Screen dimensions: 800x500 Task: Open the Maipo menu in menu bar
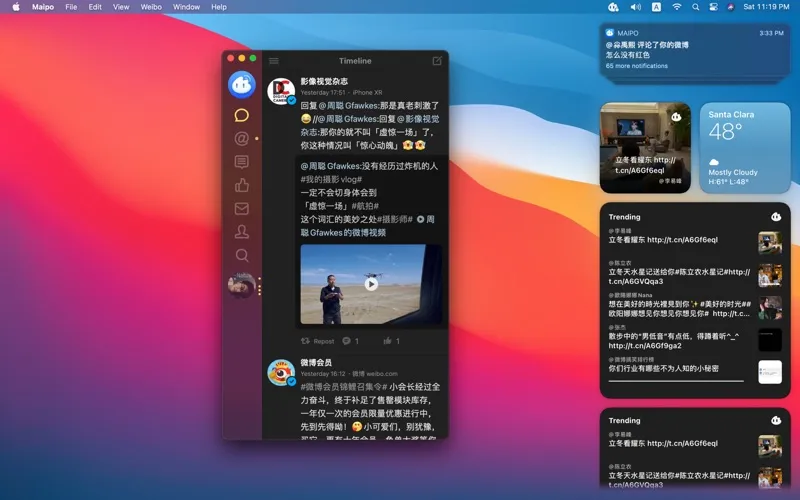[43, 7]
